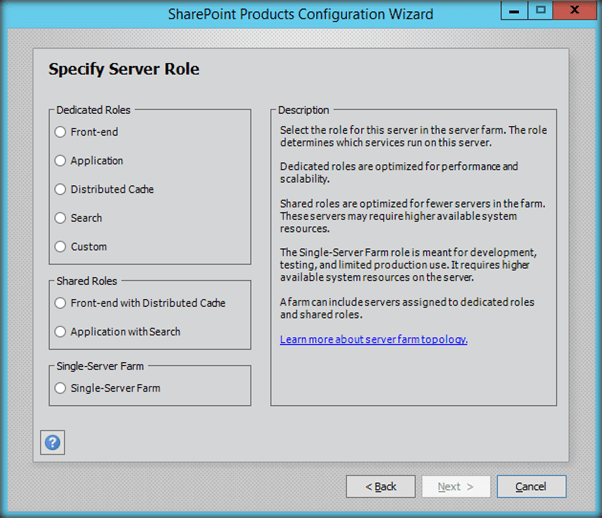Minimize the SharePoint wizard window

click(x=518, y=10)
